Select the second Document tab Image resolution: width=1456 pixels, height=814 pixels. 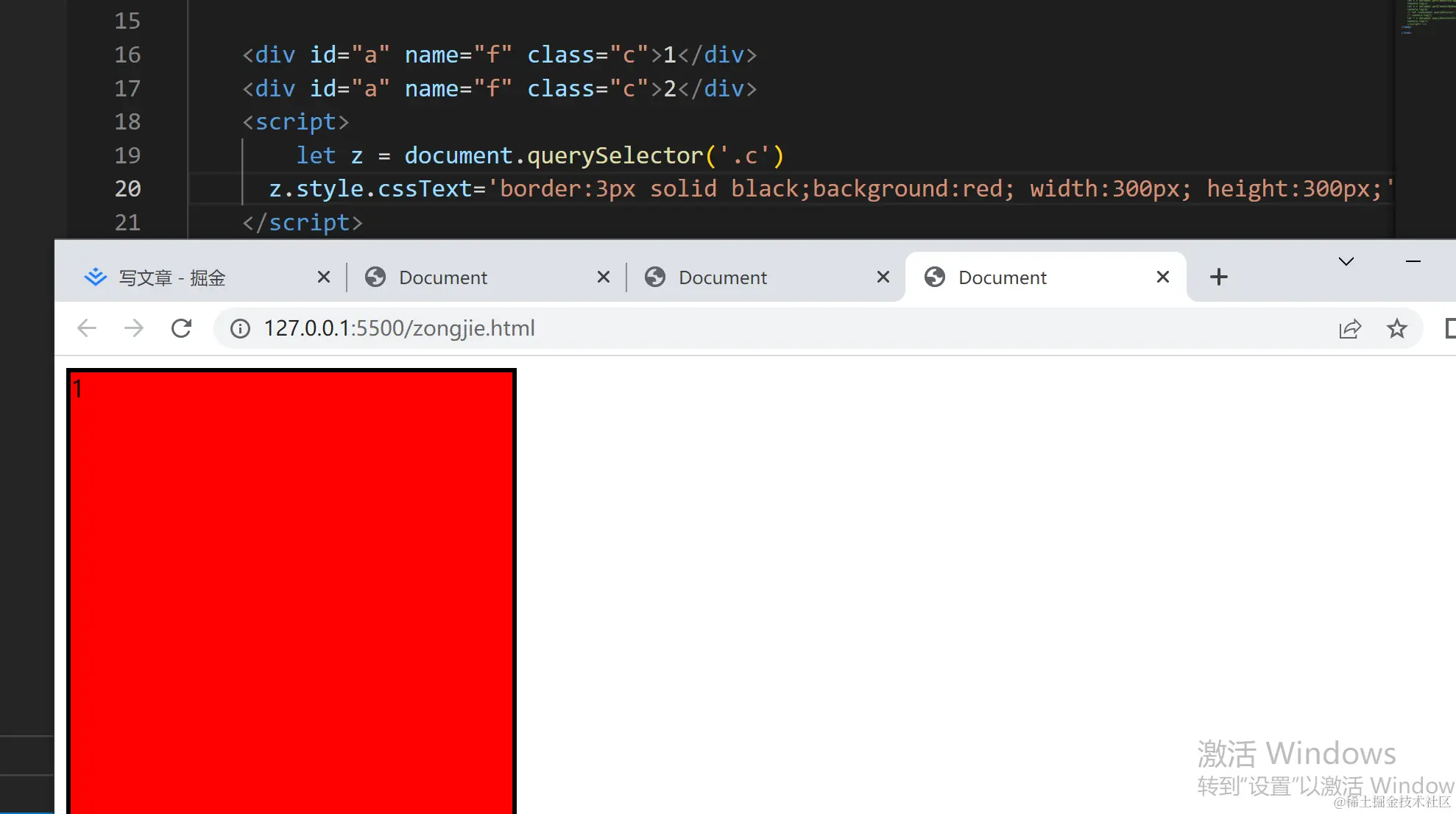(723, 277)
